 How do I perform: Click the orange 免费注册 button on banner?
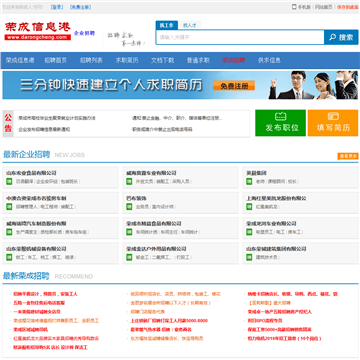coord(234,86)
